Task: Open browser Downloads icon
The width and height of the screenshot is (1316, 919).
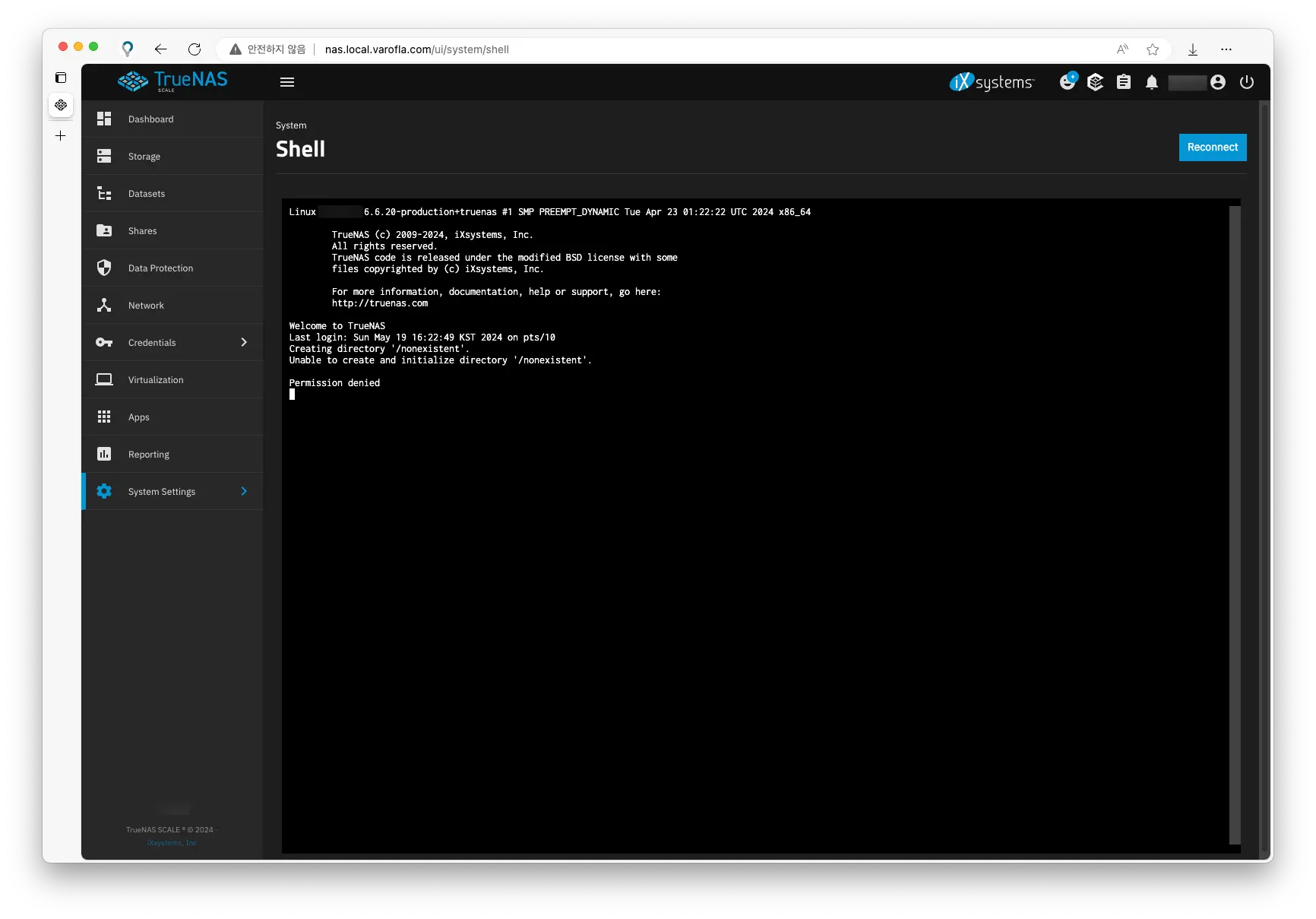Action: (1193, 49)
